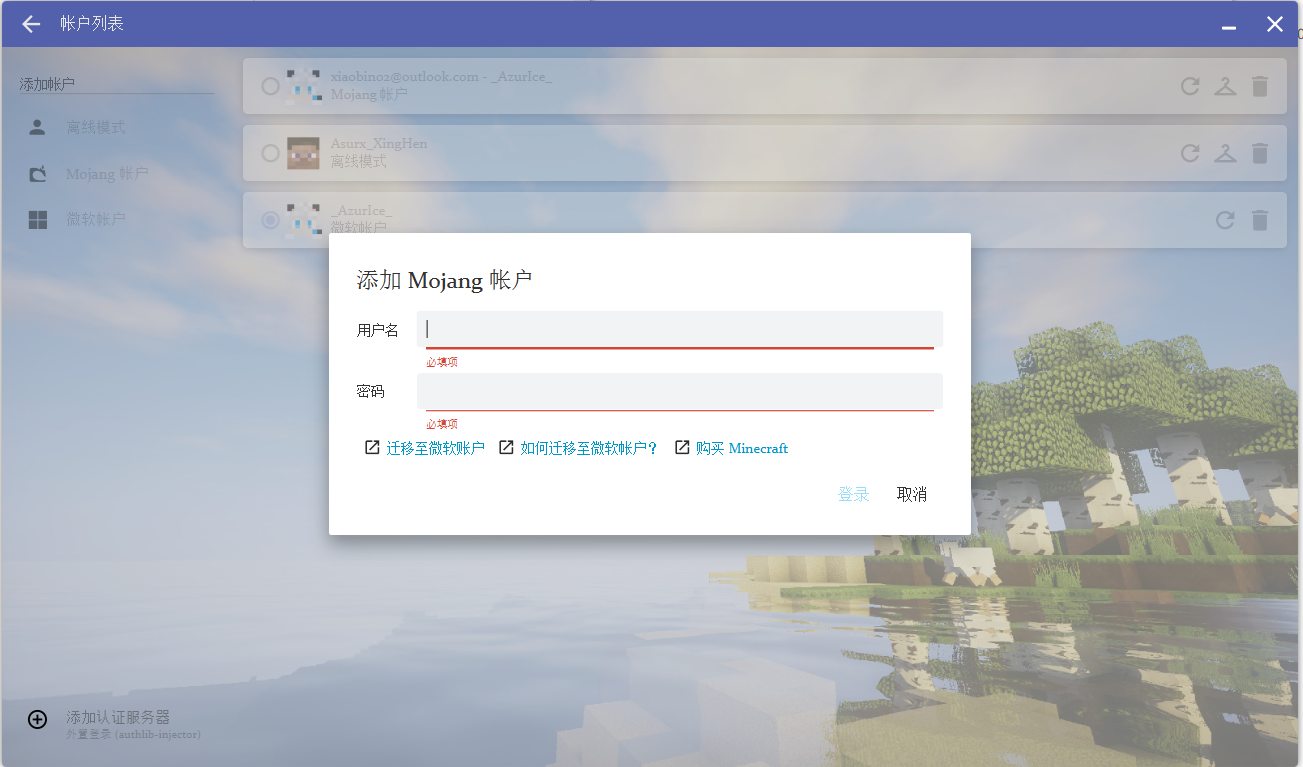Open the 迁移至微软账户 link
The image size is (1303, 767).
pos(434,448)
